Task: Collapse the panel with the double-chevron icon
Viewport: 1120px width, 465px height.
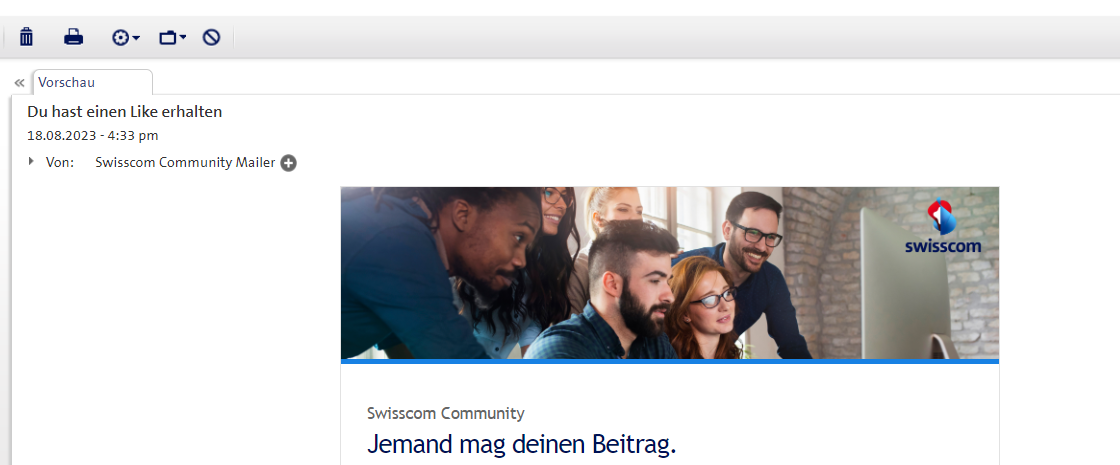Action: pos(19,83)
